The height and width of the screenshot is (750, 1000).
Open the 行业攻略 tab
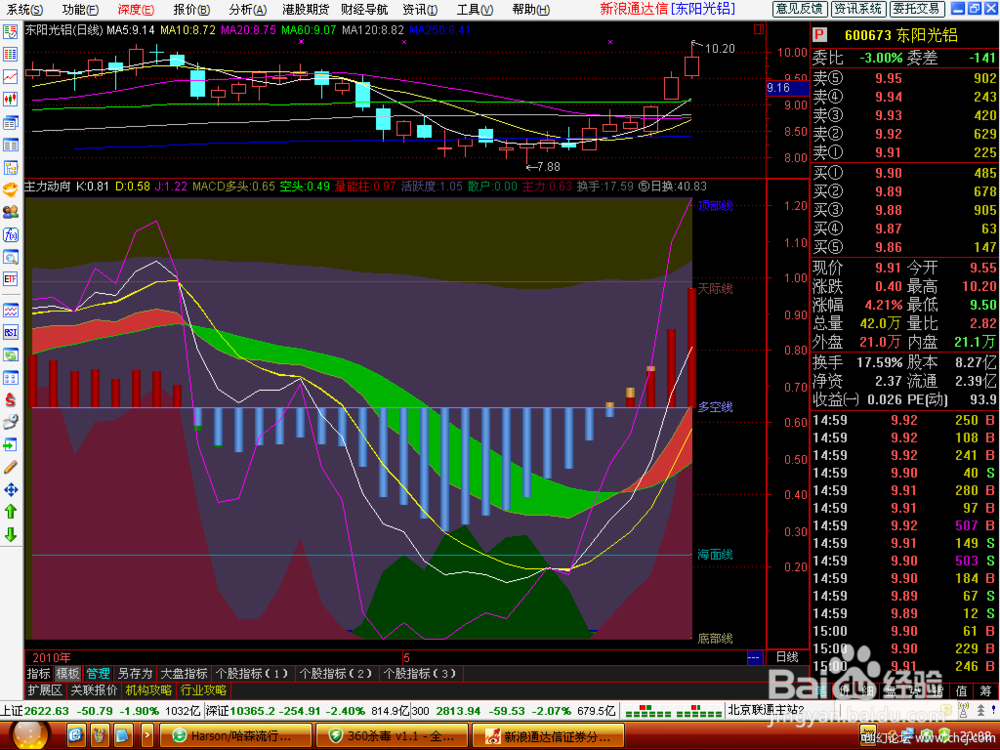point(203,690)
